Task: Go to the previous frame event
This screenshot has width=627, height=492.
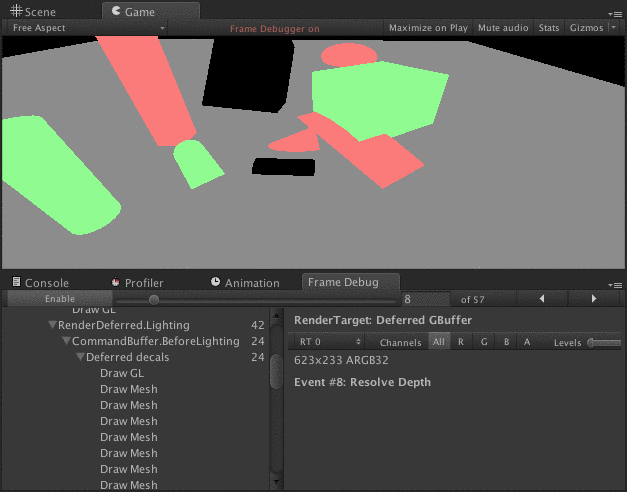Action: (542, 299)
